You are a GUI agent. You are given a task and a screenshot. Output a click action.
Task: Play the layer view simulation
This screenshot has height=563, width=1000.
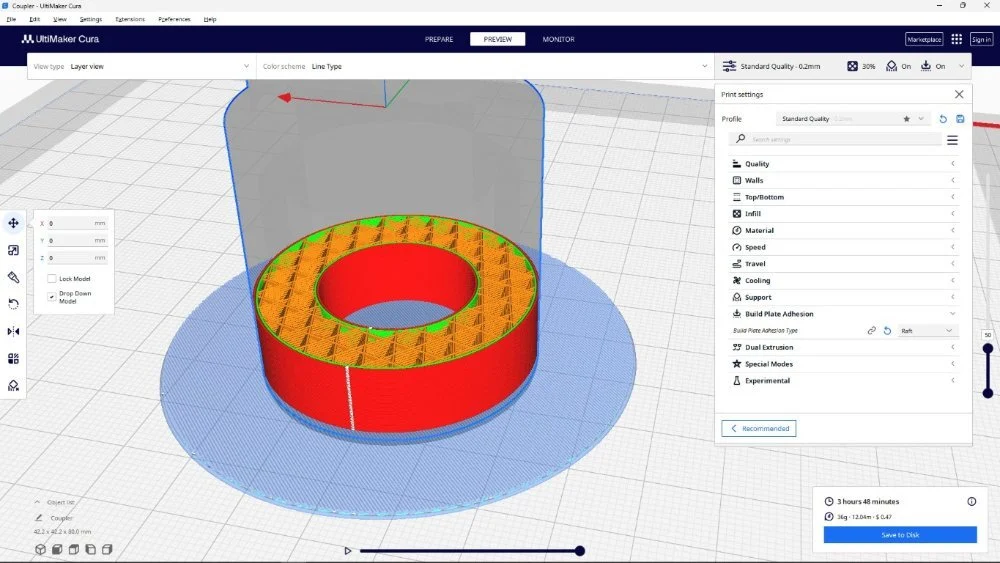[347, 550]
